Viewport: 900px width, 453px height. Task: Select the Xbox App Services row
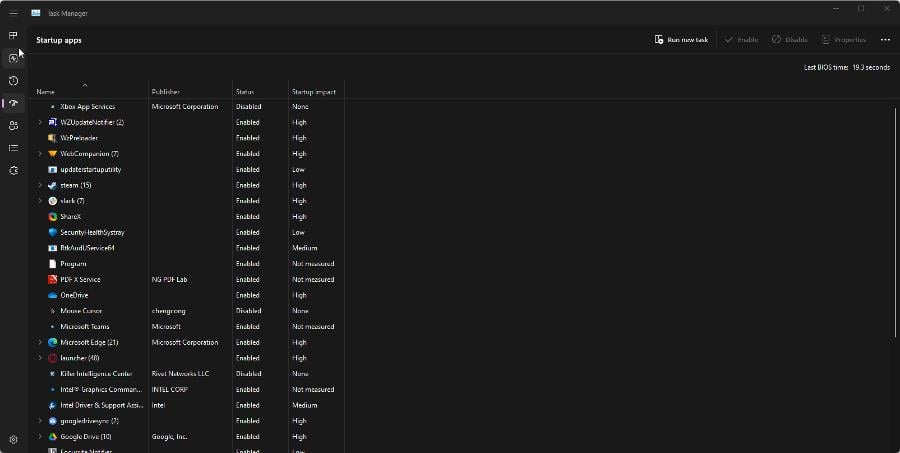[188, 107]
